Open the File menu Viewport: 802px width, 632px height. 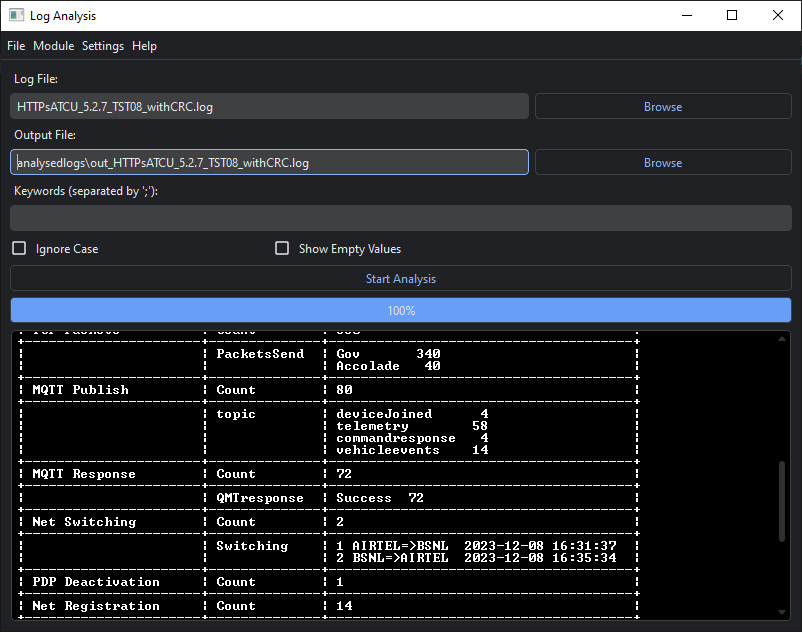(x=16, y=46)
